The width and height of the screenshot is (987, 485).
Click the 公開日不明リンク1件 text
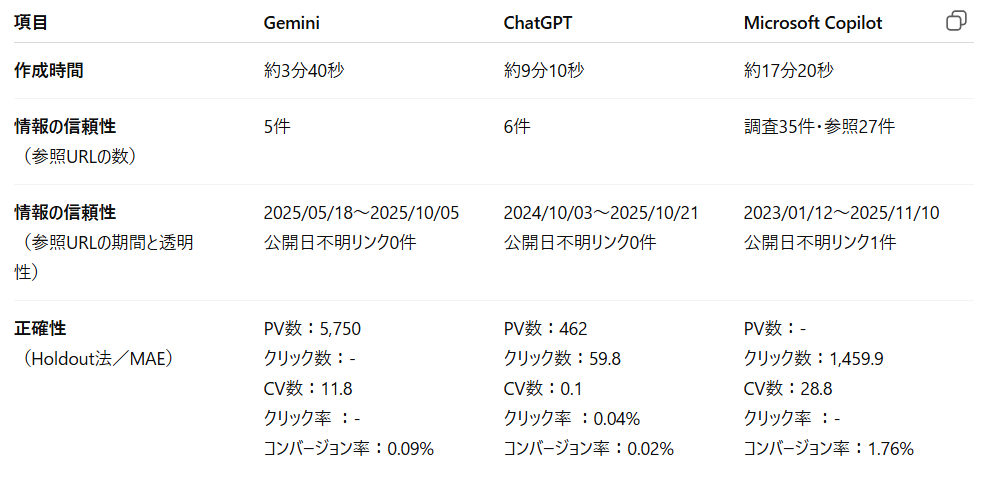tap(819, 242)
